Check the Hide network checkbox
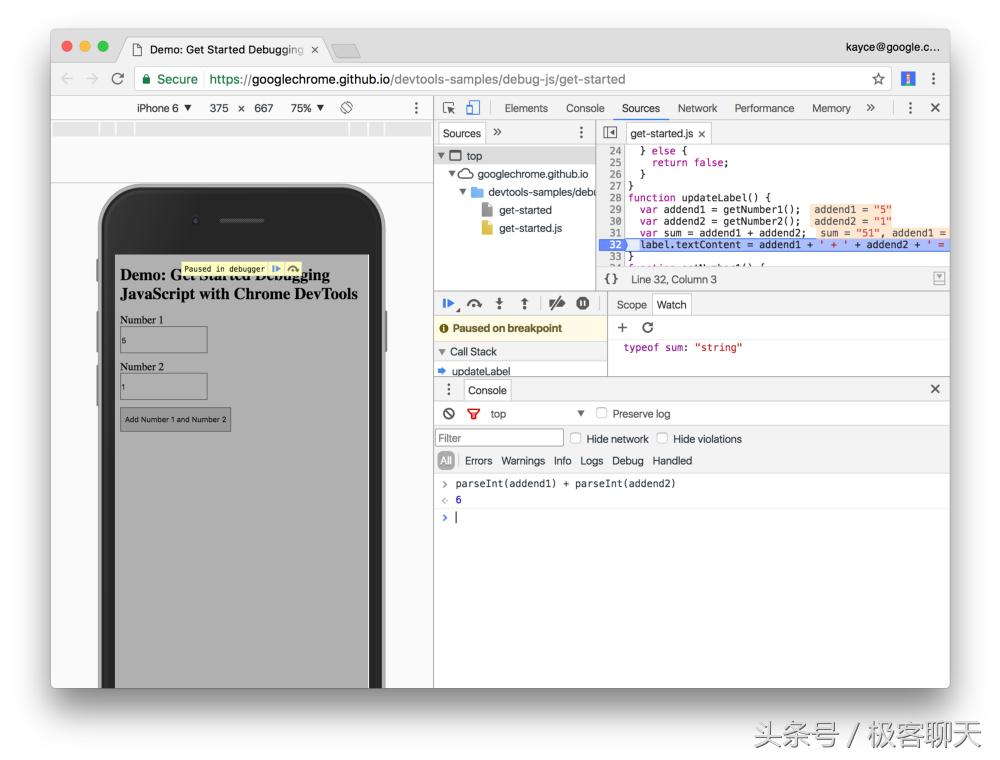1000x760 pixels. 575,437
